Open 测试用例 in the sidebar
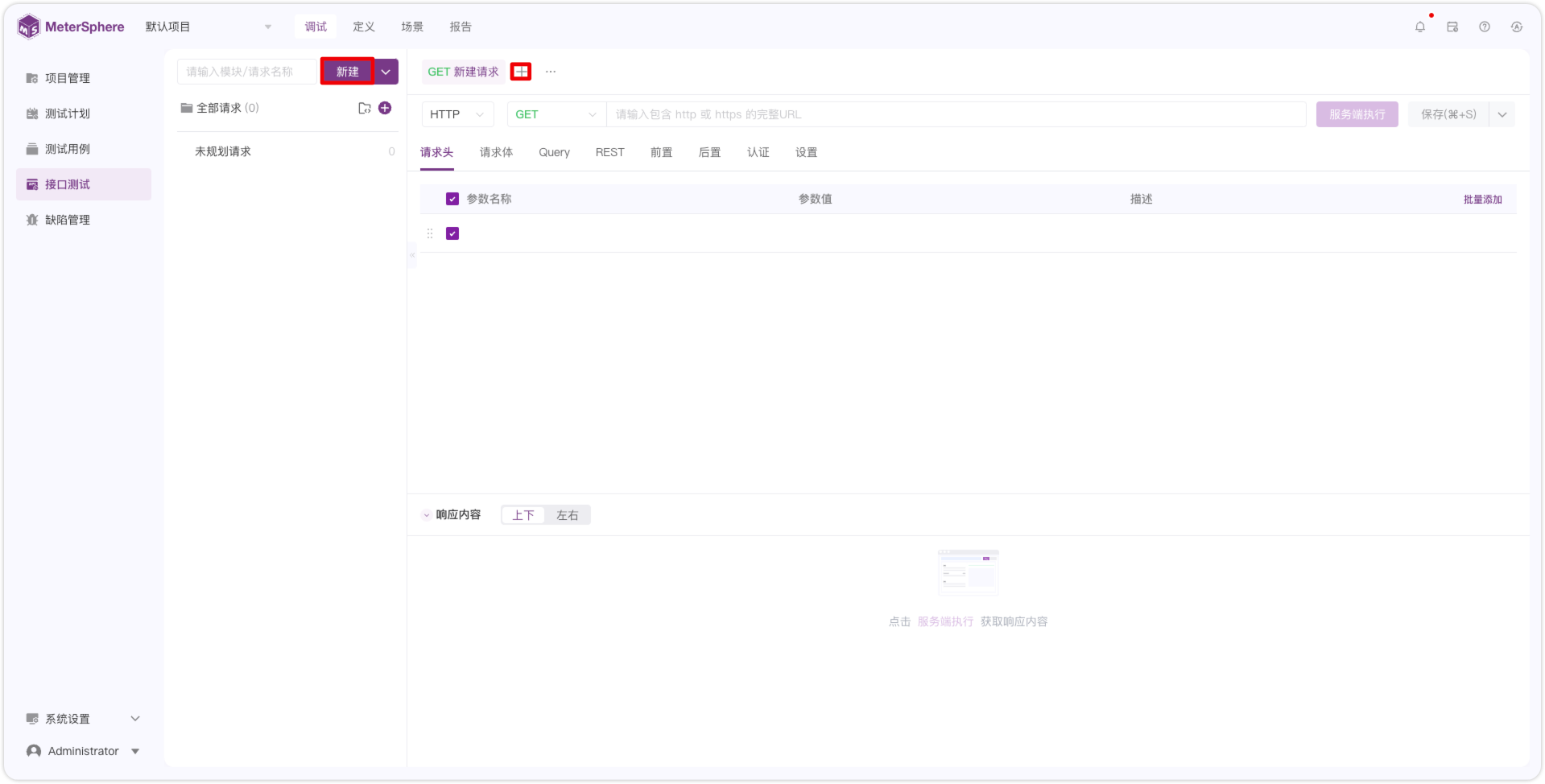The height and width of the screenshot is (784, 1545). pos(84,149)
